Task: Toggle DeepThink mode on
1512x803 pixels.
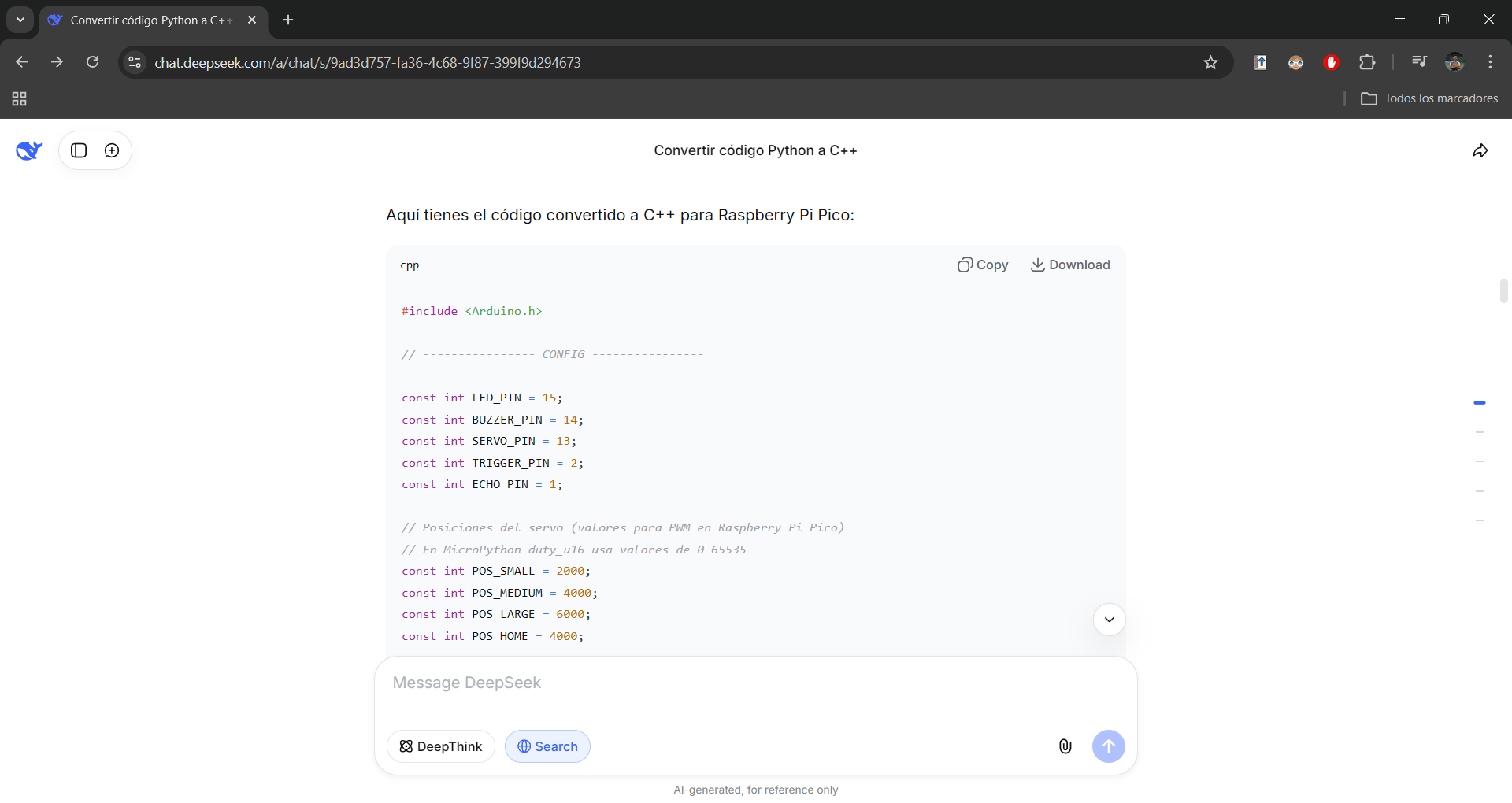Action: click(x=440, y=746)
